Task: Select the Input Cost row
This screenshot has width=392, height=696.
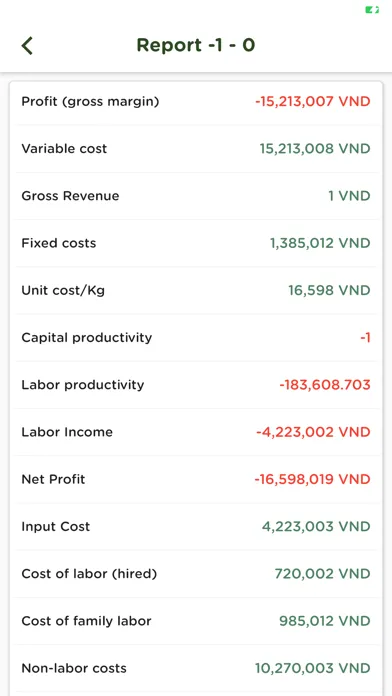Action: click(x=196, y=527)
